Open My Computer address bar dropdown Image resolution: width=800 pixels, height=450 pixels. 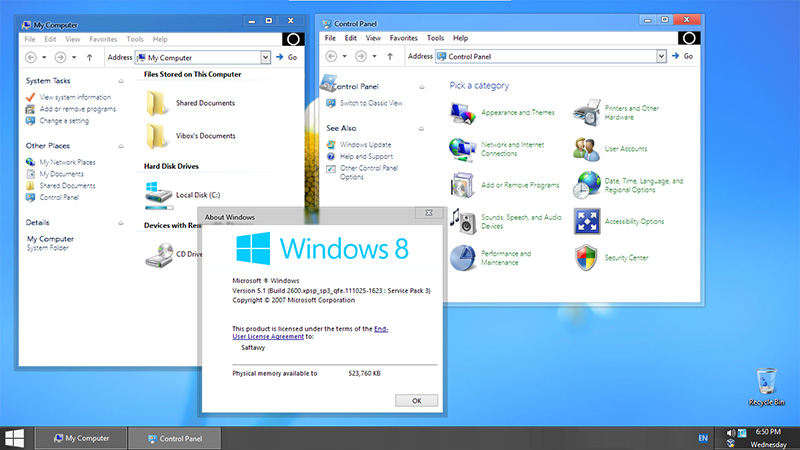click(x=265, y=58)
